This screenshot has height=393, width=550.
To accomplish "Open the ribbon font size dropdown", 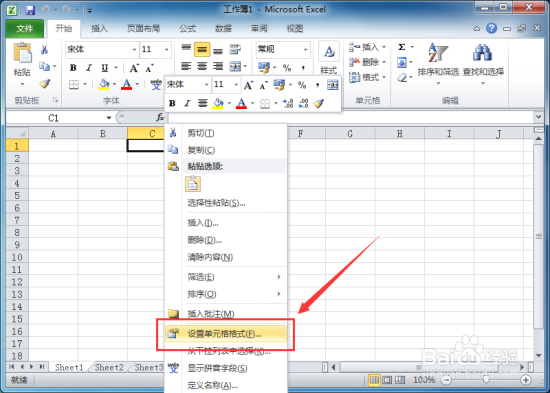I will point(167,49).
